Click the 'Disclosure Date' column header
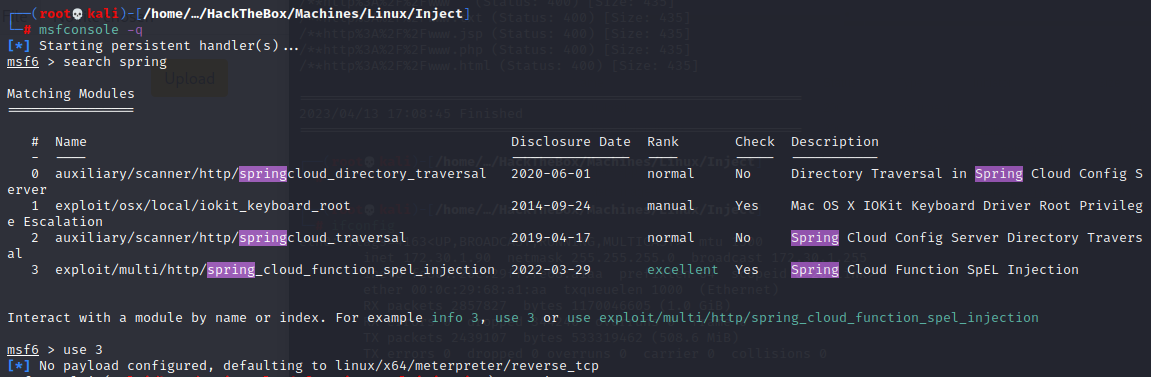The height and width of the screenshot is (377, 1151). point(571,142)
